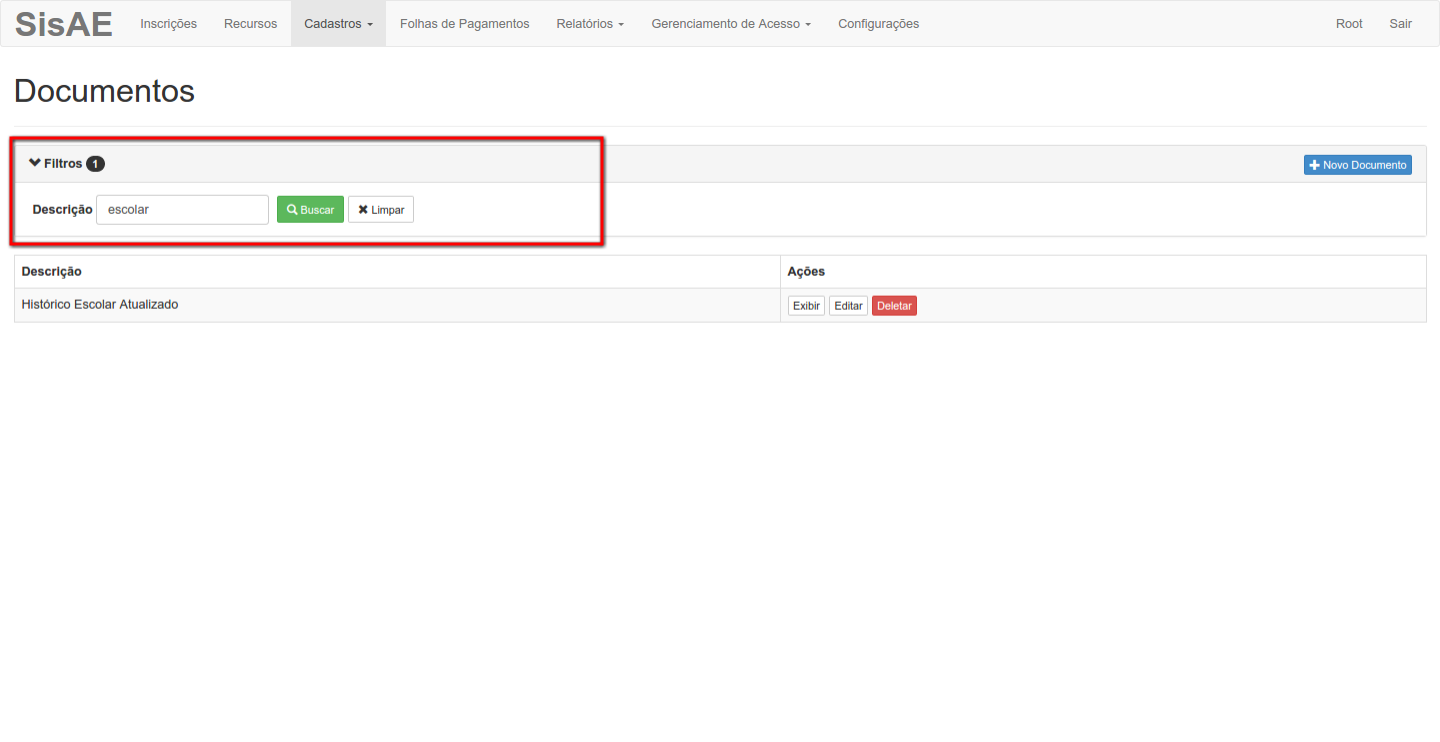The image size is (1440, 742).
Task: Click the Novo Documento button
Action: 1357,165
